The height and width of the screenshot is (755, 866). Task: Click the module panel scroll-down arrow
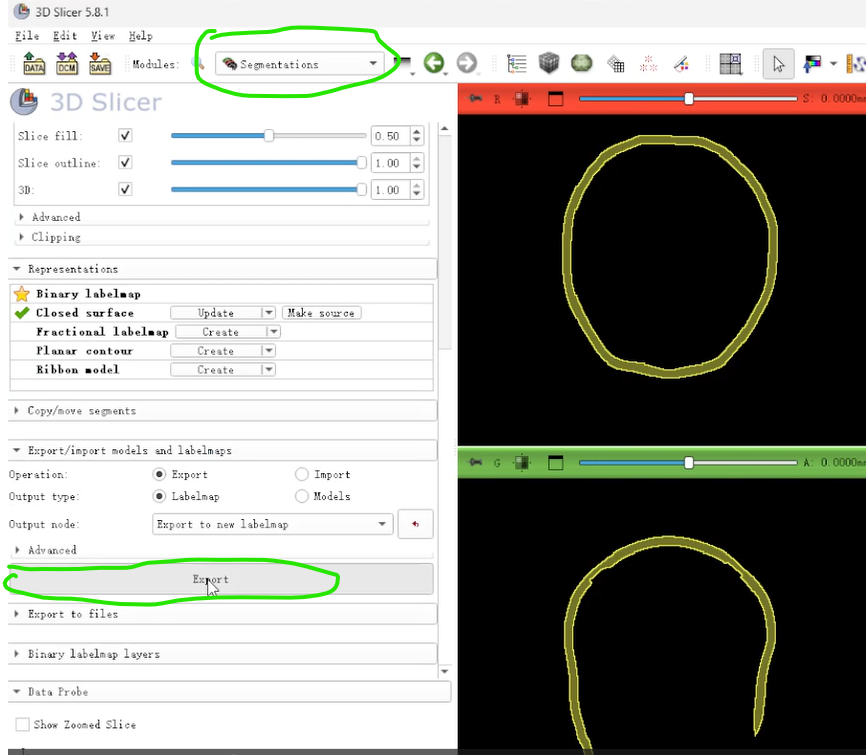445,671
